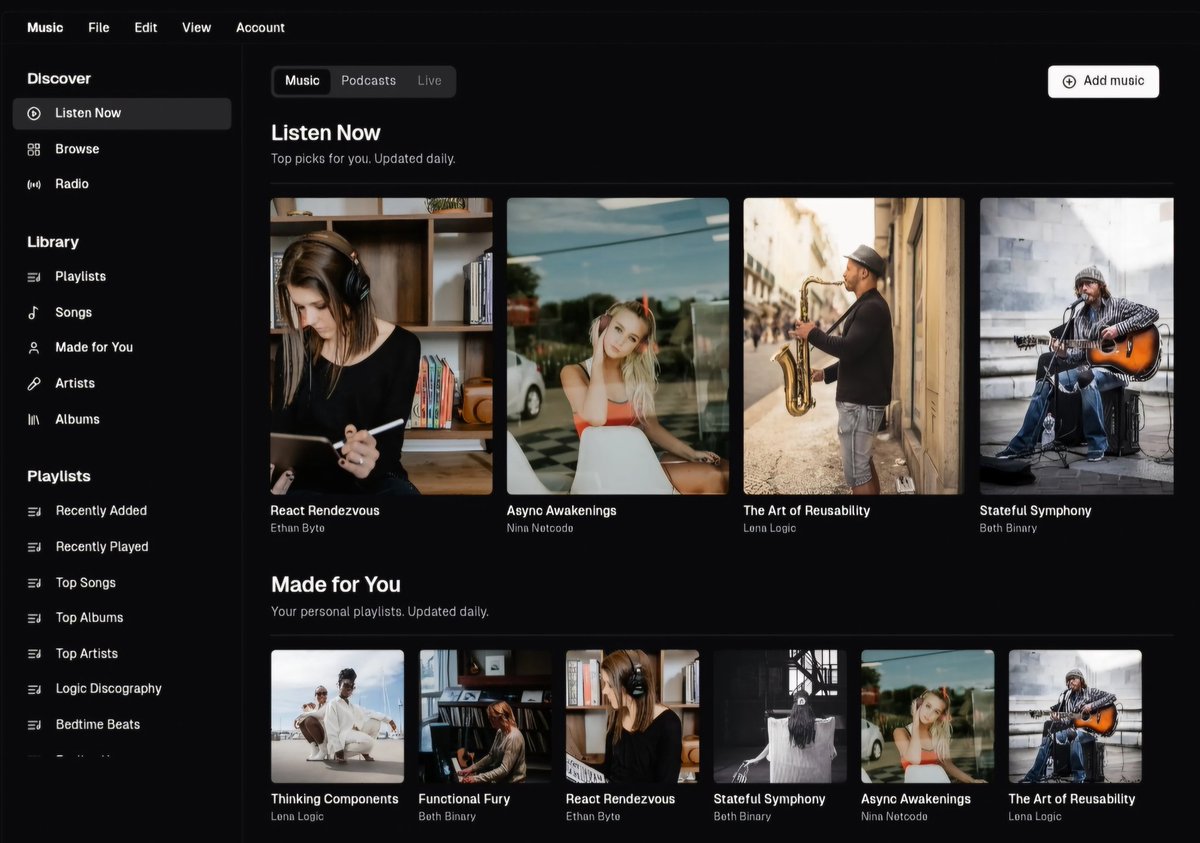Screen dimensions: 1200x843
Task: Switch to the Podcasts tab
Action: (x=369, y=81)
